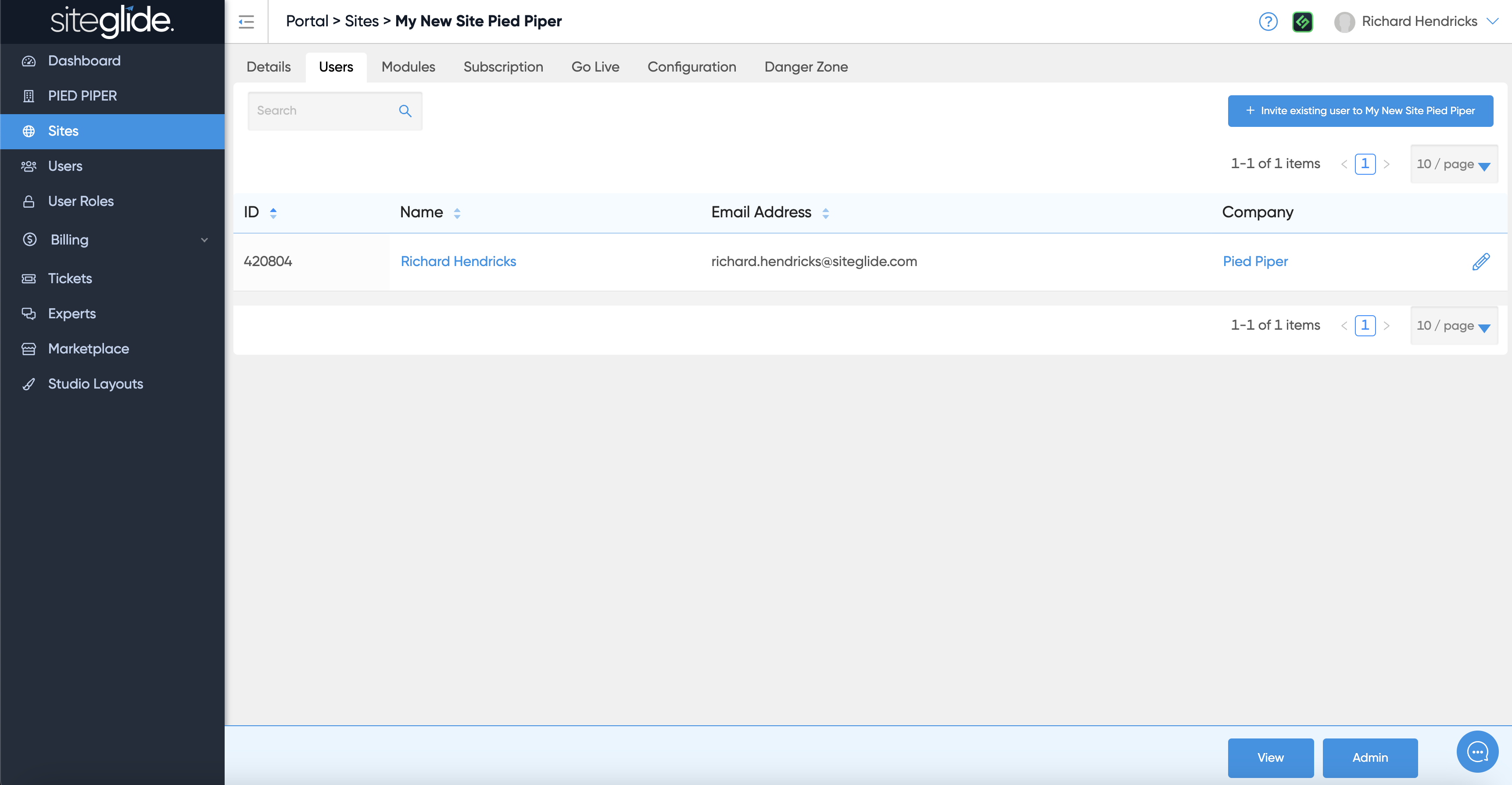
Task: Click the search magnifier icon
Action: click(x=405, y=111)
